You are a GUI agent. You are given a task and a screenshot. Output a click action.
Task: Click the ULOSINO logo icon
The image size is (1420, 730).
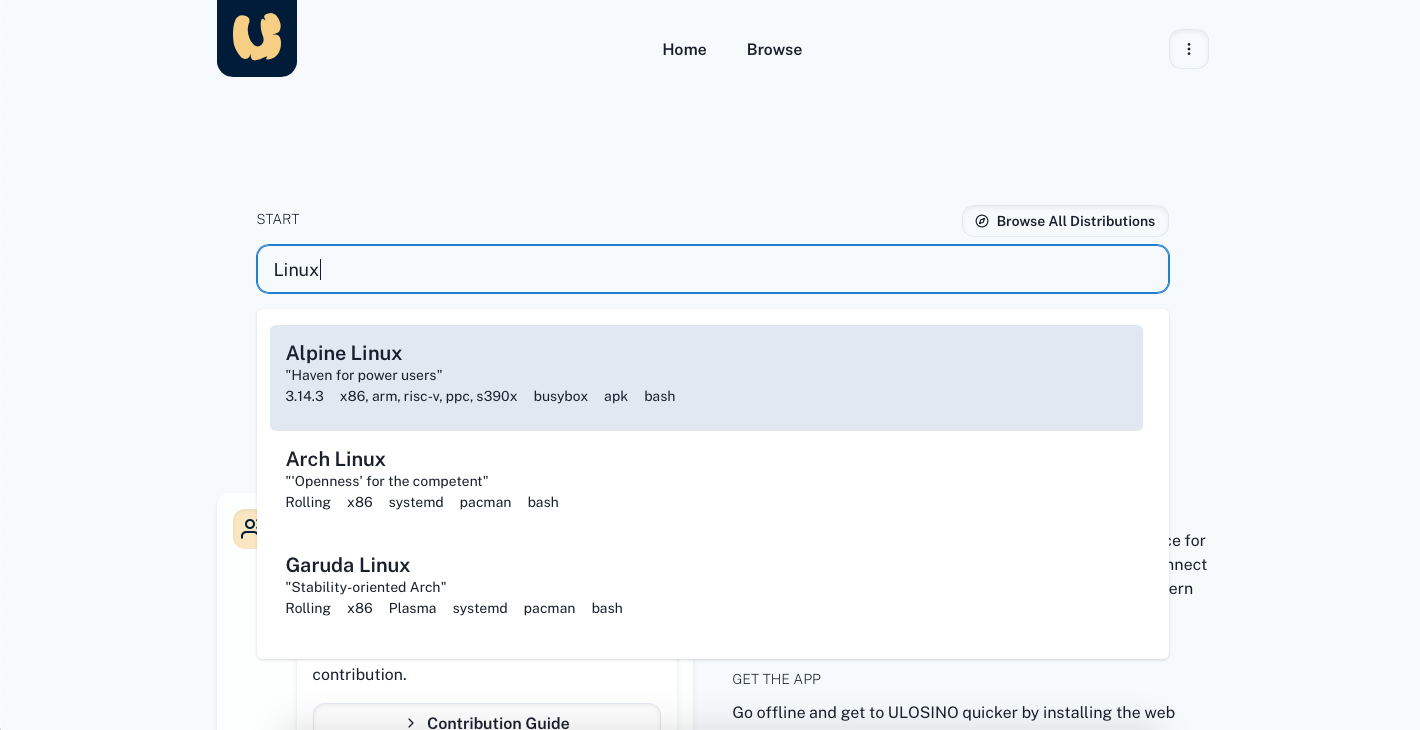click(257, 37)
